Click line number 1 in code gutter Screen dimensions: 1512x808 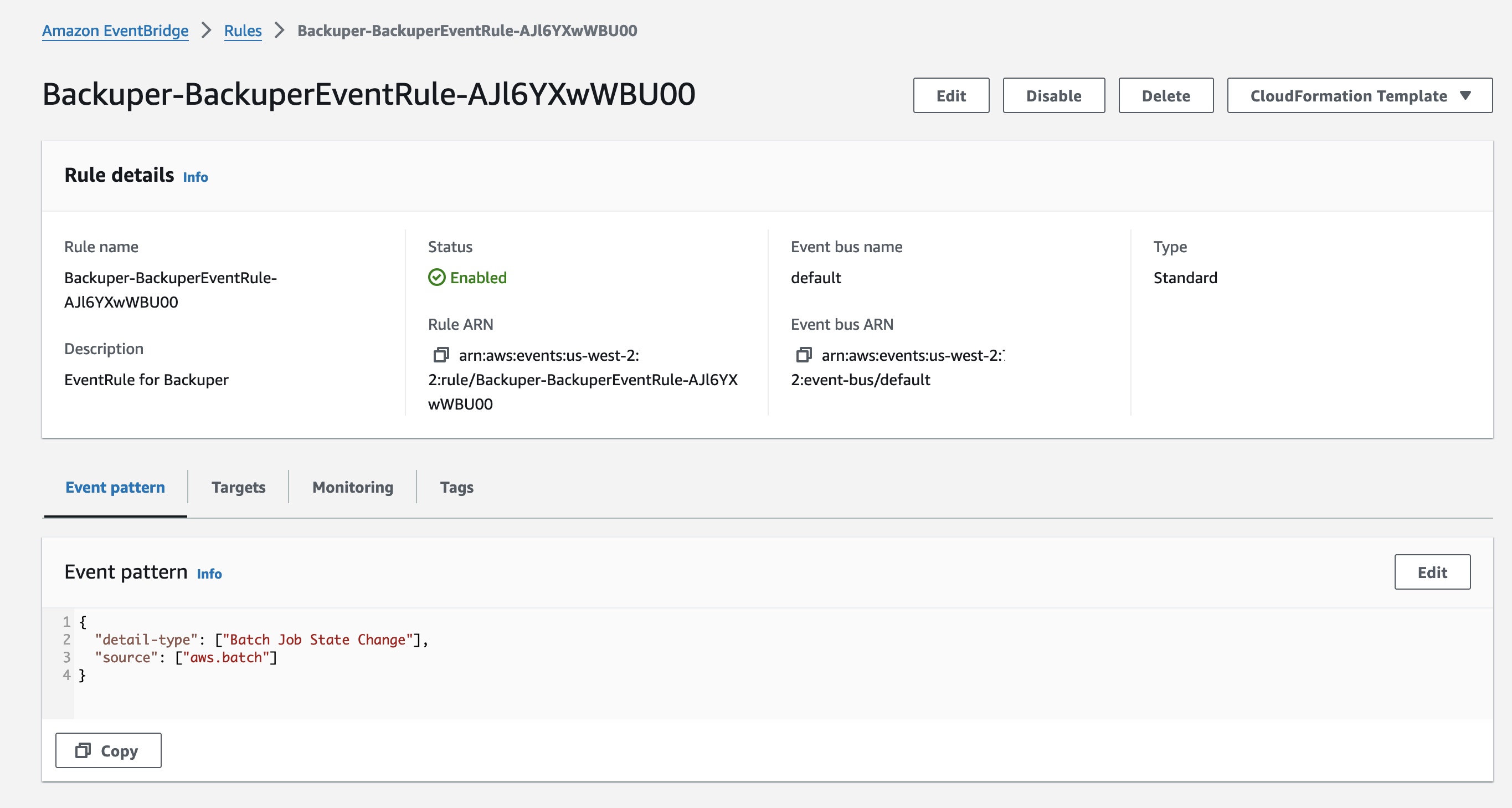coord(67,621)
